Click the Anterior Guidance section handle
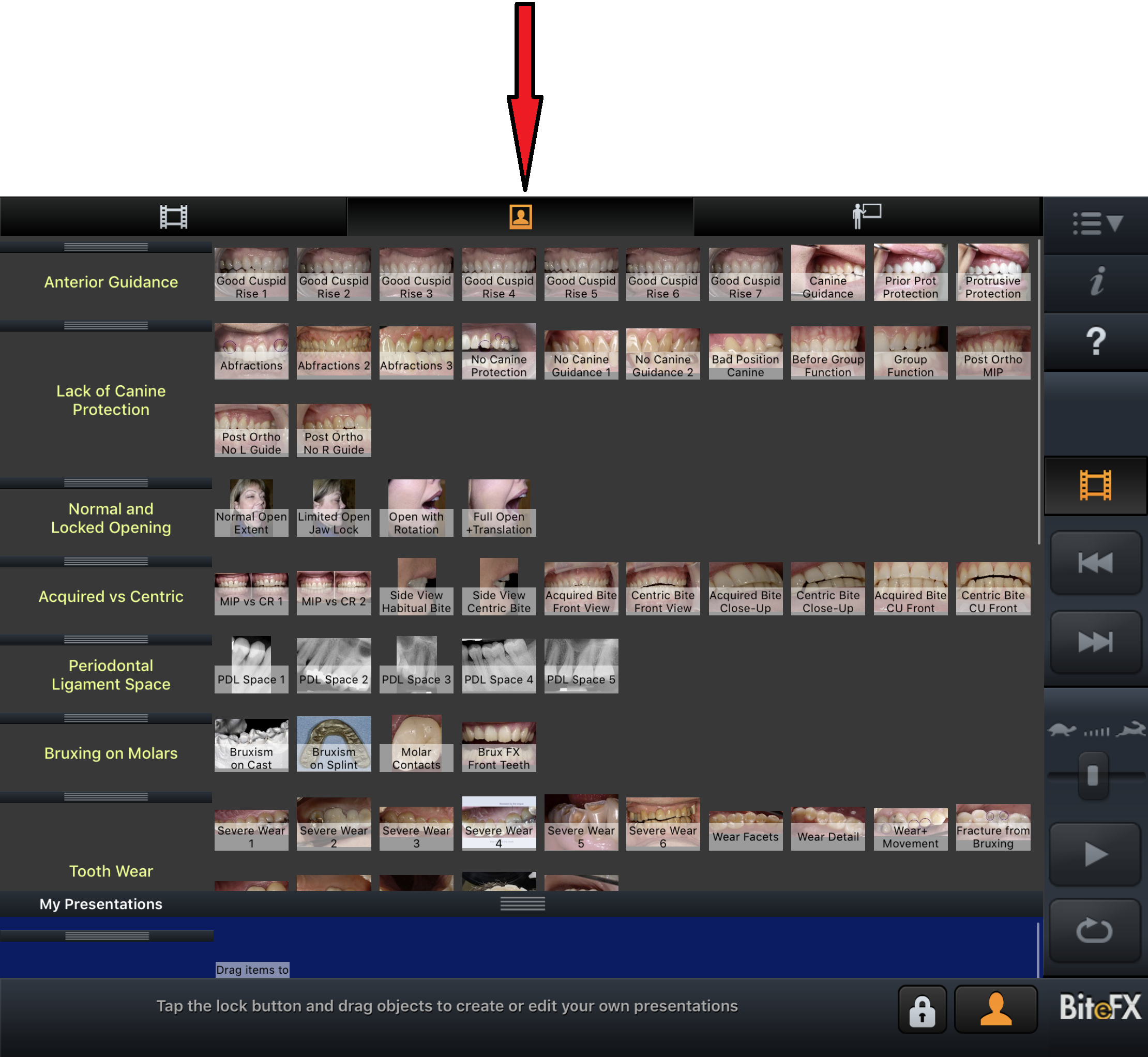Screen dimensions: 1148x1057 (x=106, y=247)
